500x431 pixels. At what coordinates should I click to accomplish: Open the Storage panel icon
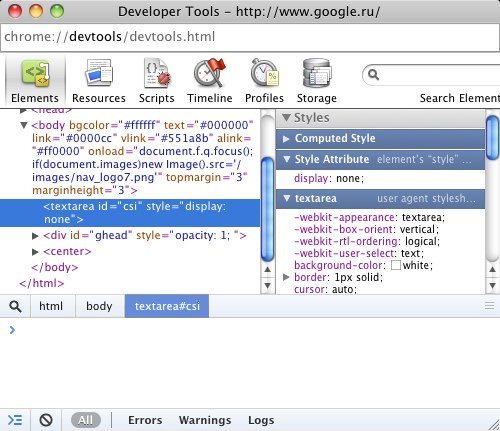tap(317, 72)
